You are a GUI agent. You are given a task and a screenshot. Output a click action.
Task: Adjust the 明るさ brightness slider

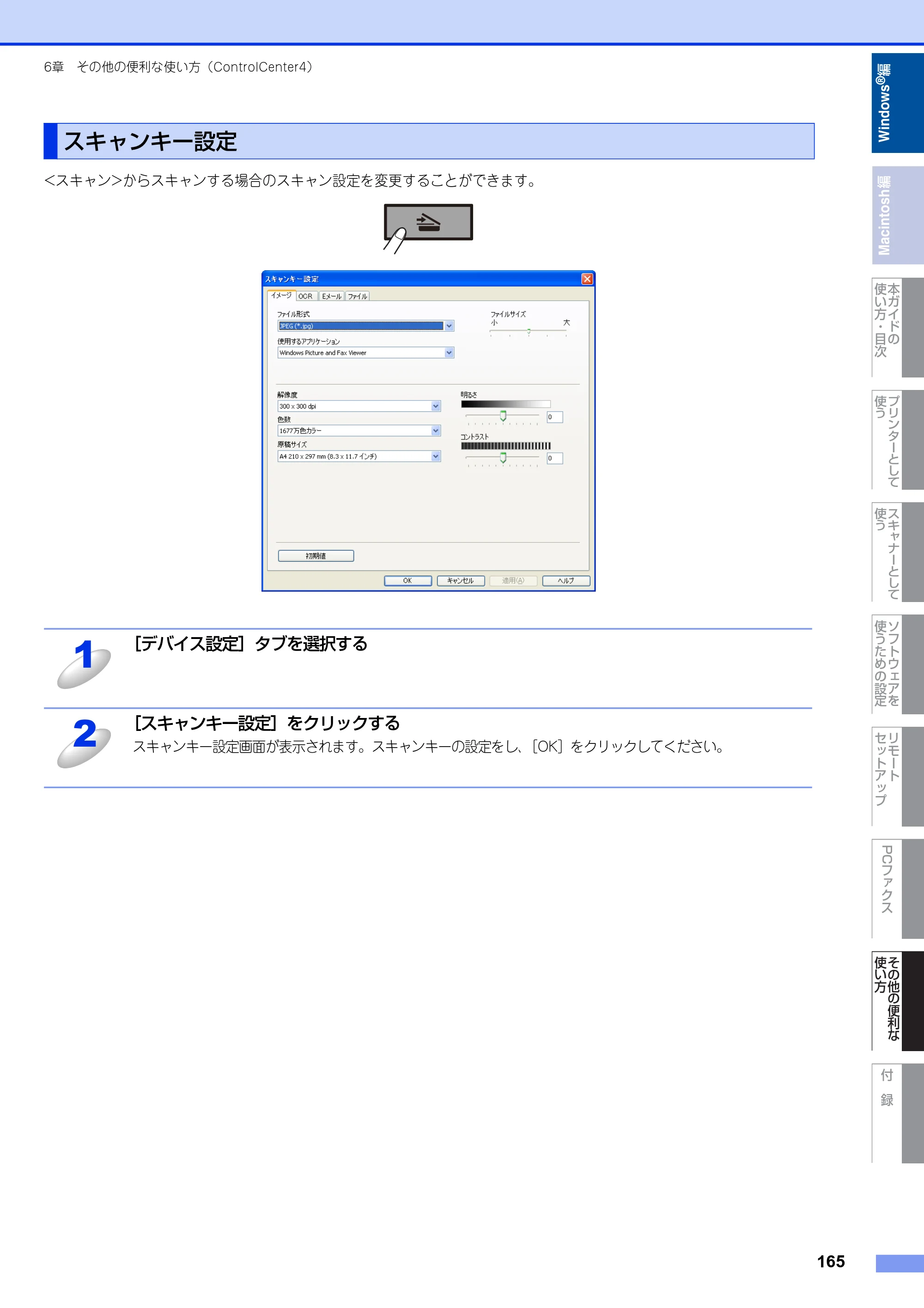tap(503, 416)
